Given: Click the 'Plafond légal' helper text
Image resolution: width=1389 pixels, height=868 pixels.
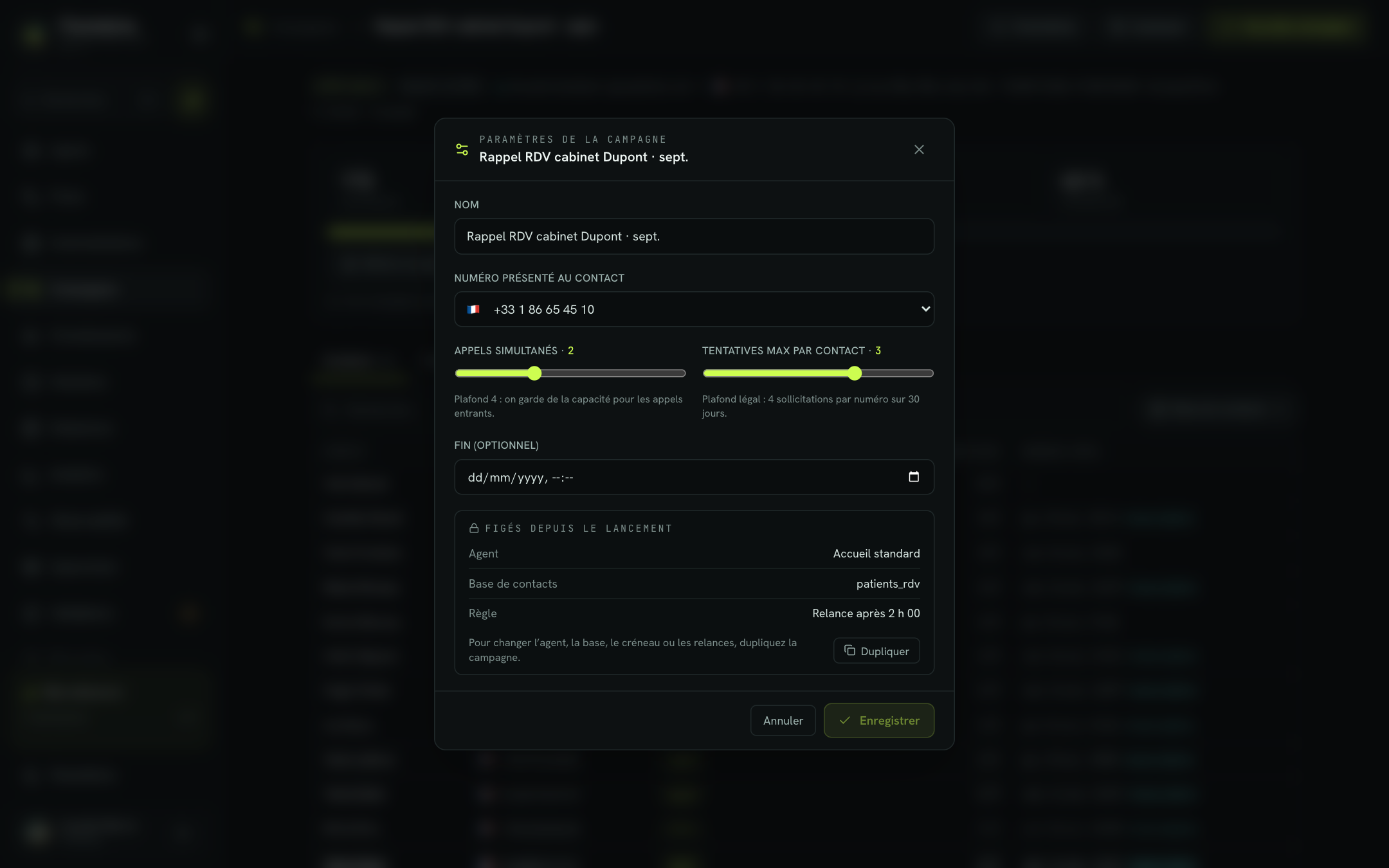Looking at the screenshot, I should click(x=811, y=406).
